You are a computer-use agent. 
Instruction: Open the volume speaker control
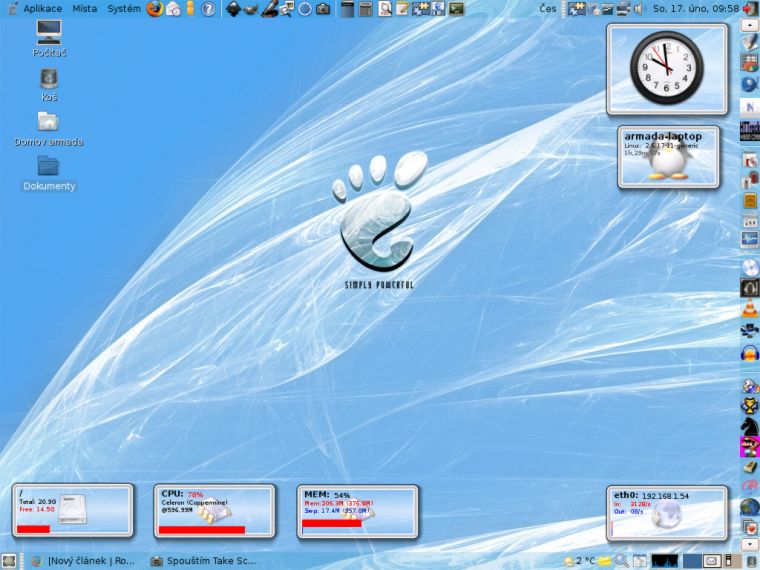tap(639, 9)
